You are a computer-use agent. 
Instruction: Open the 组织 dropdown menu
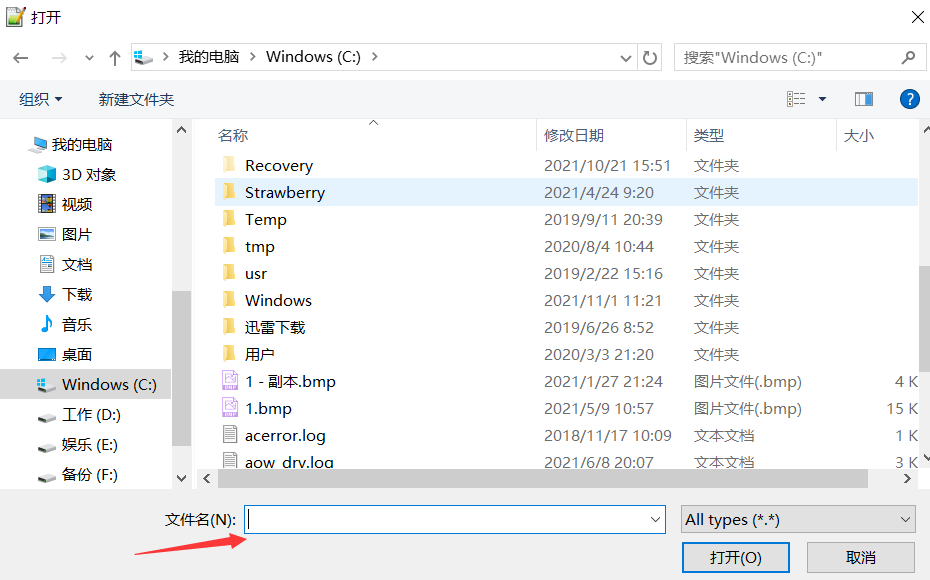(x=41, y=99)
